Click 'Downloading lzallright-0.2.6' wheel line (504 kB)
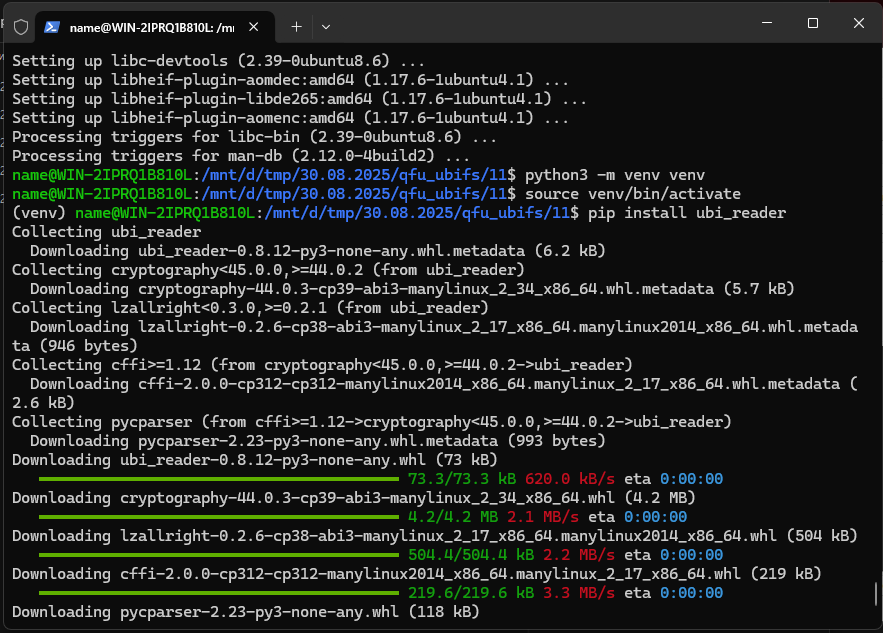 click(435, 536)
